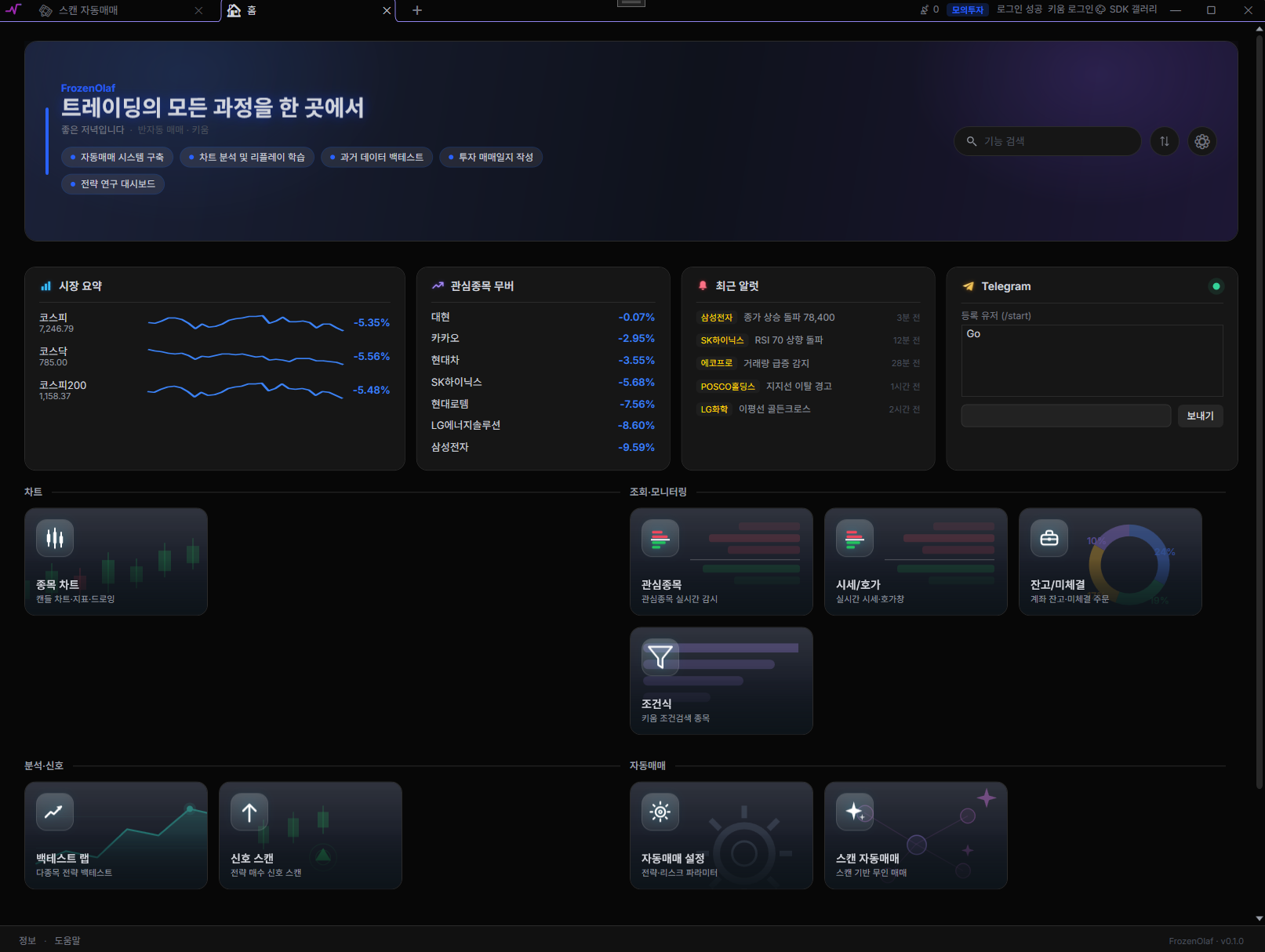Open 도움말 in the footer
The image size is (1265, 952).
tap(67, 940)
